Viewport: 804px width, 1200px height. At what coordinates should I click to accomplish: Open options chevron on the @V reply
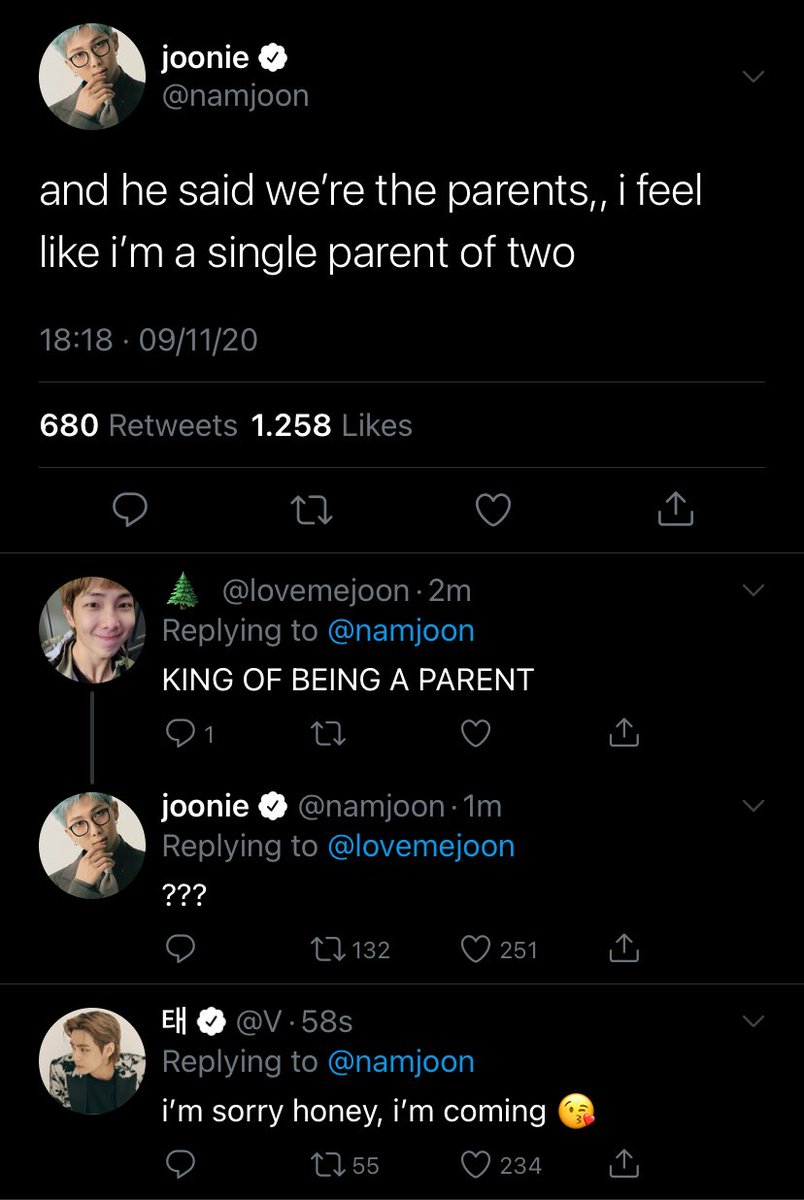(753, 1021)
